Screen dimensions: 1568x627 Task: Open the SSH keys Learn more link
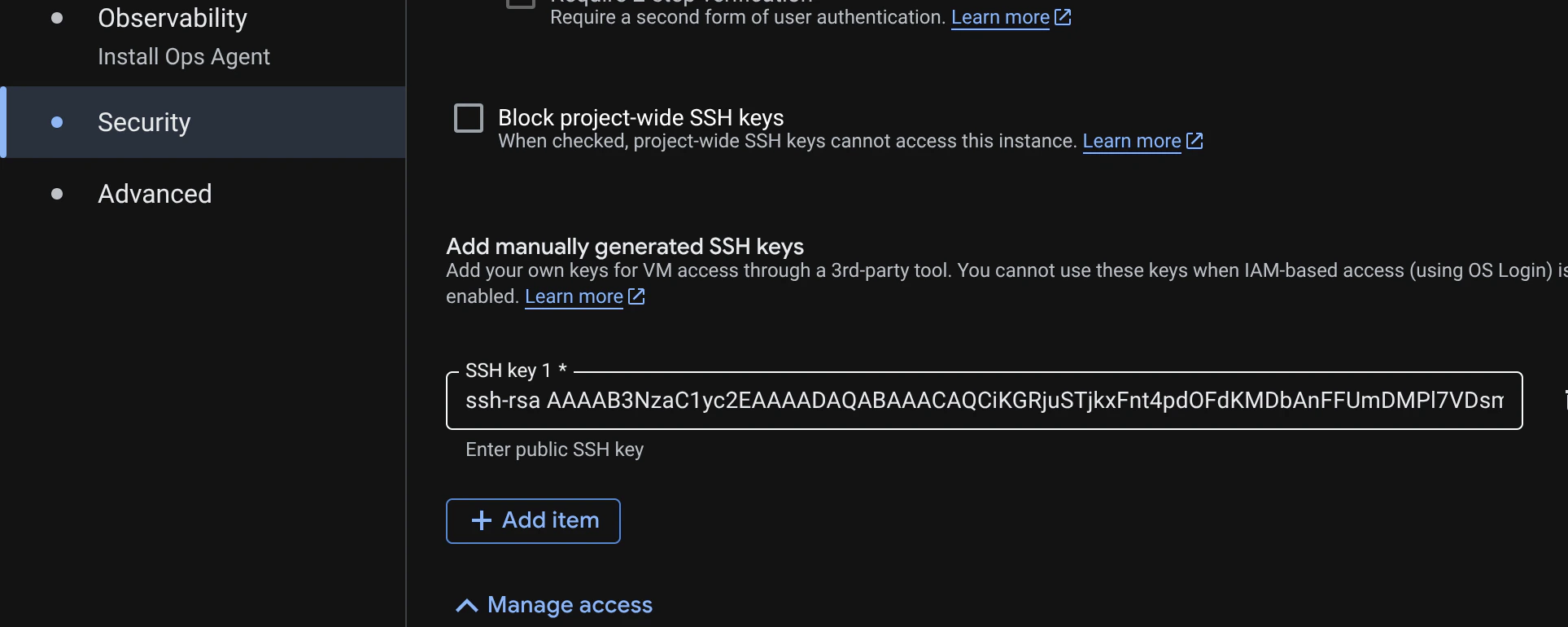point(1131,140)
